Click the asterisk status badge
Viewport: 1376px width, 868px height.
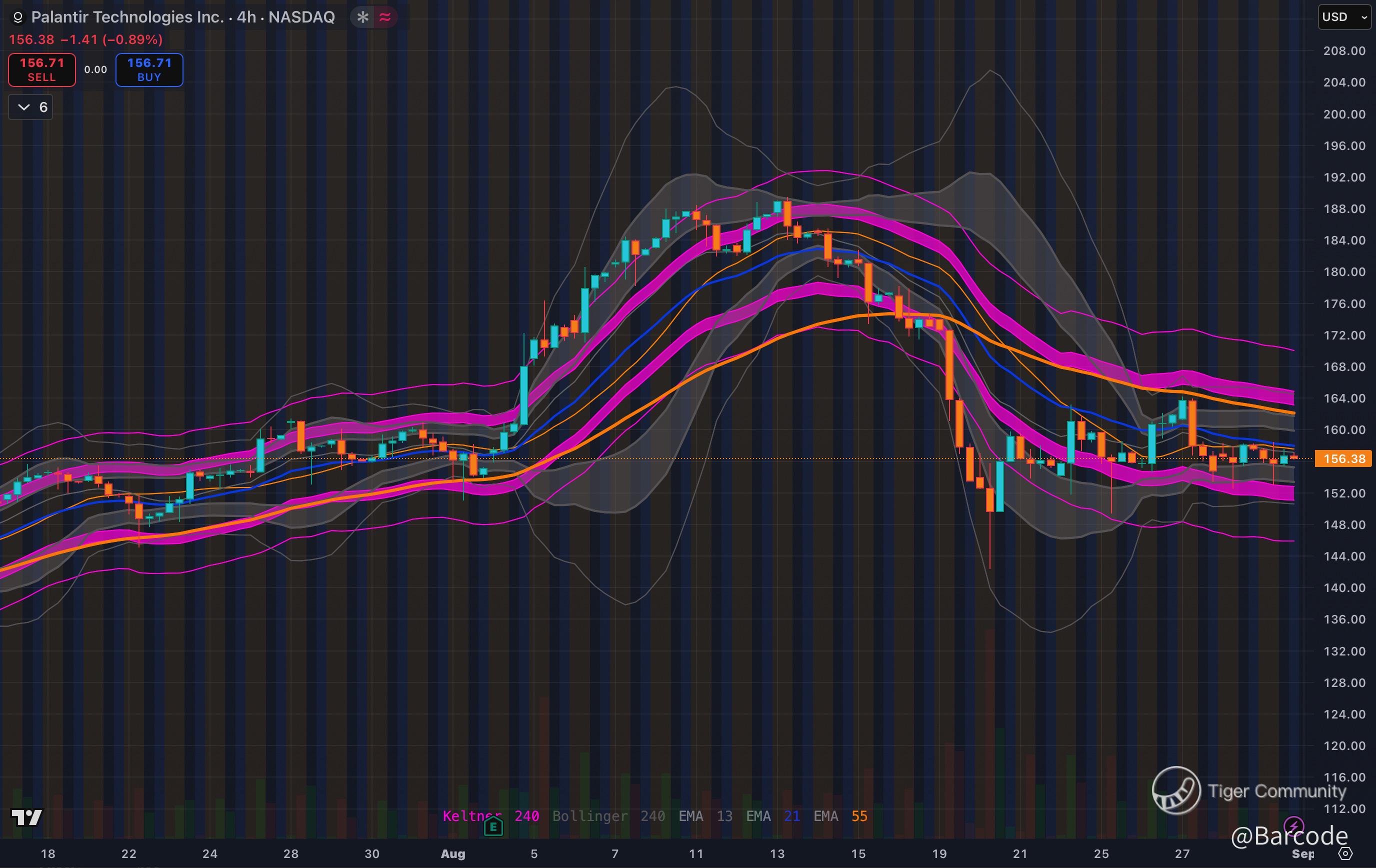(x=362, y=17)
